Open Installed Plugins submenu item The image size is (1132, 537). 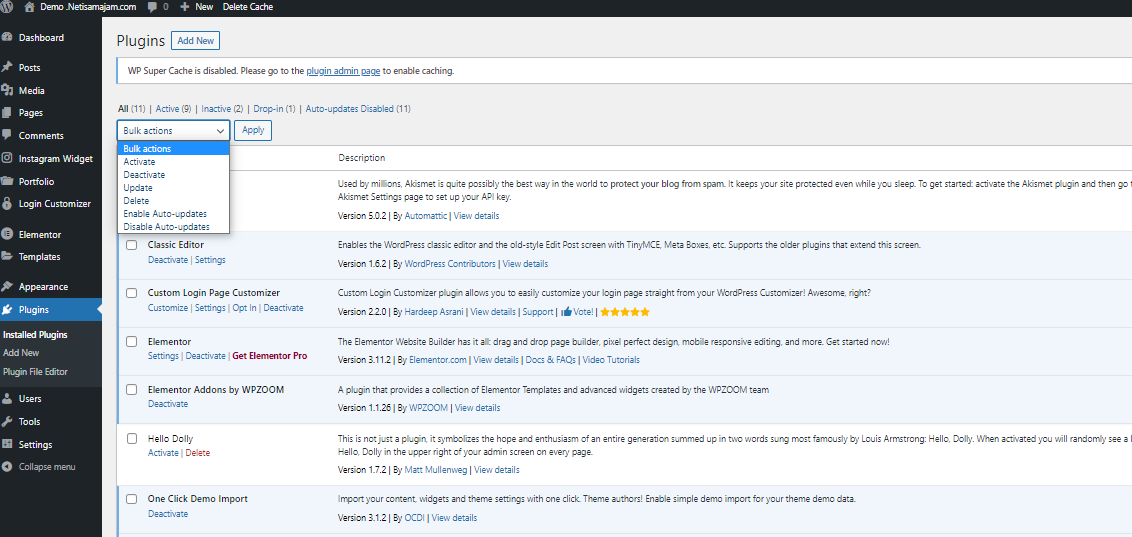click(35, 335)
